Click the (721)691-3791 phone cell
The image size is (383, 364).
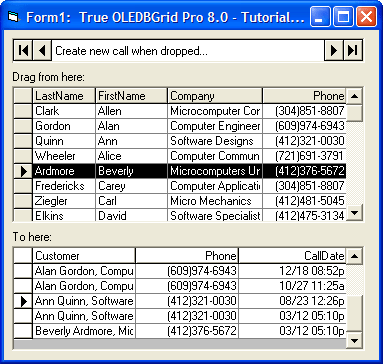tap(304, 156)
